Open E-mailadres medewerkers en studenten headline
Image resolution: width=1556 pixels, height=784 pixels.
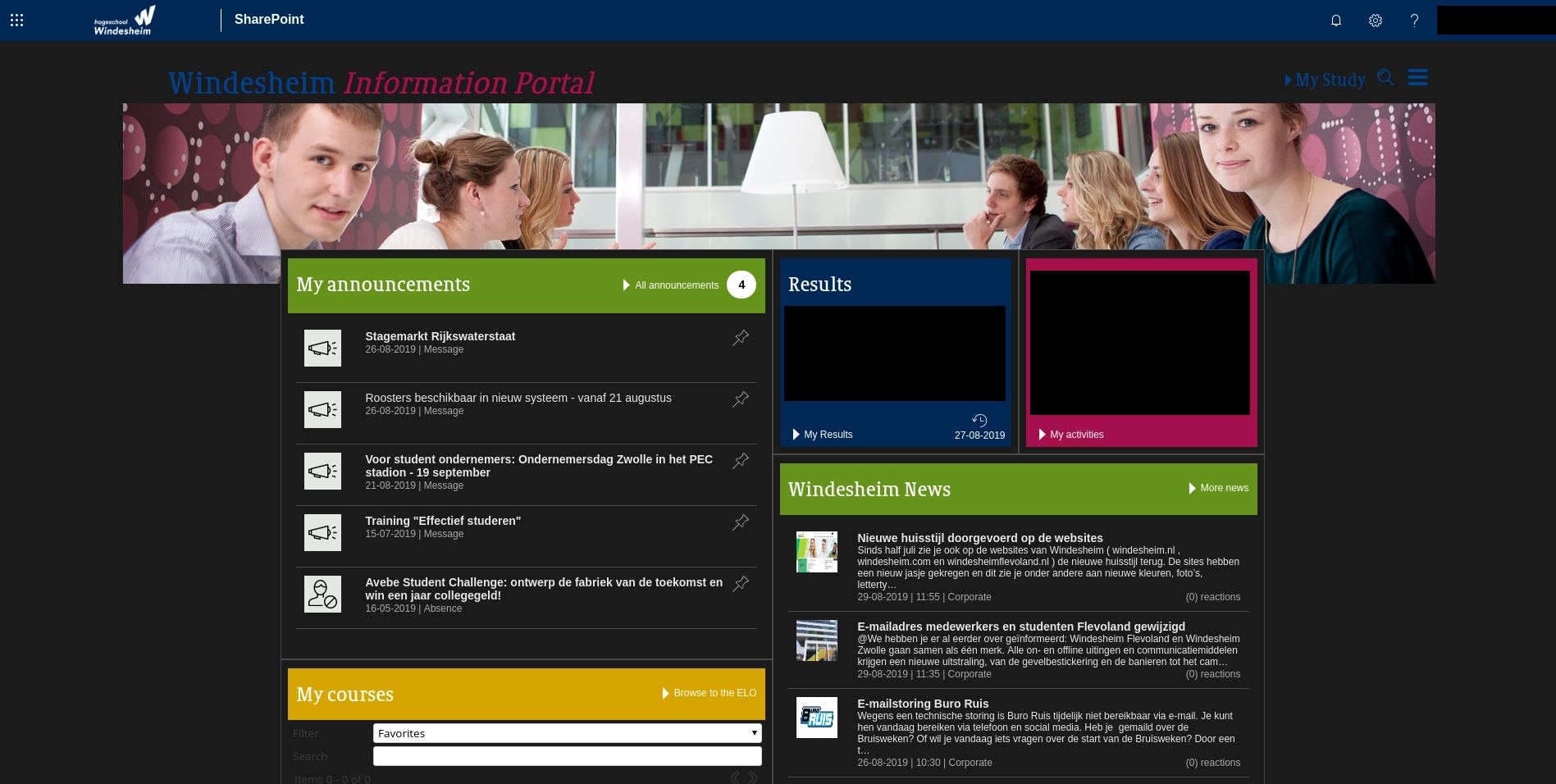(x=1021, y=627)
